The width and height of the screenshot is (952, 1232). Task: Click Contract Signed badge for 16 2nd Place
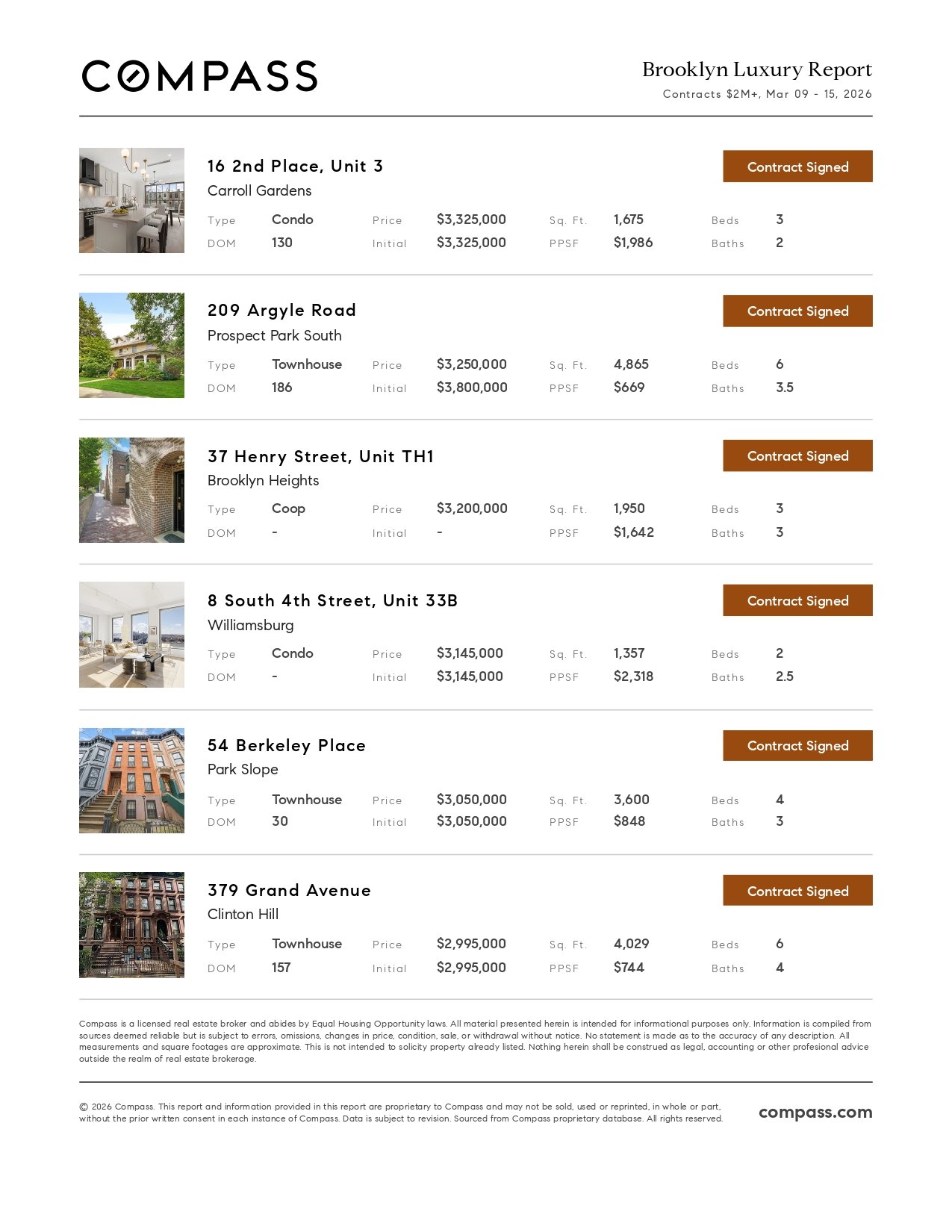click(x=797, y=167)
